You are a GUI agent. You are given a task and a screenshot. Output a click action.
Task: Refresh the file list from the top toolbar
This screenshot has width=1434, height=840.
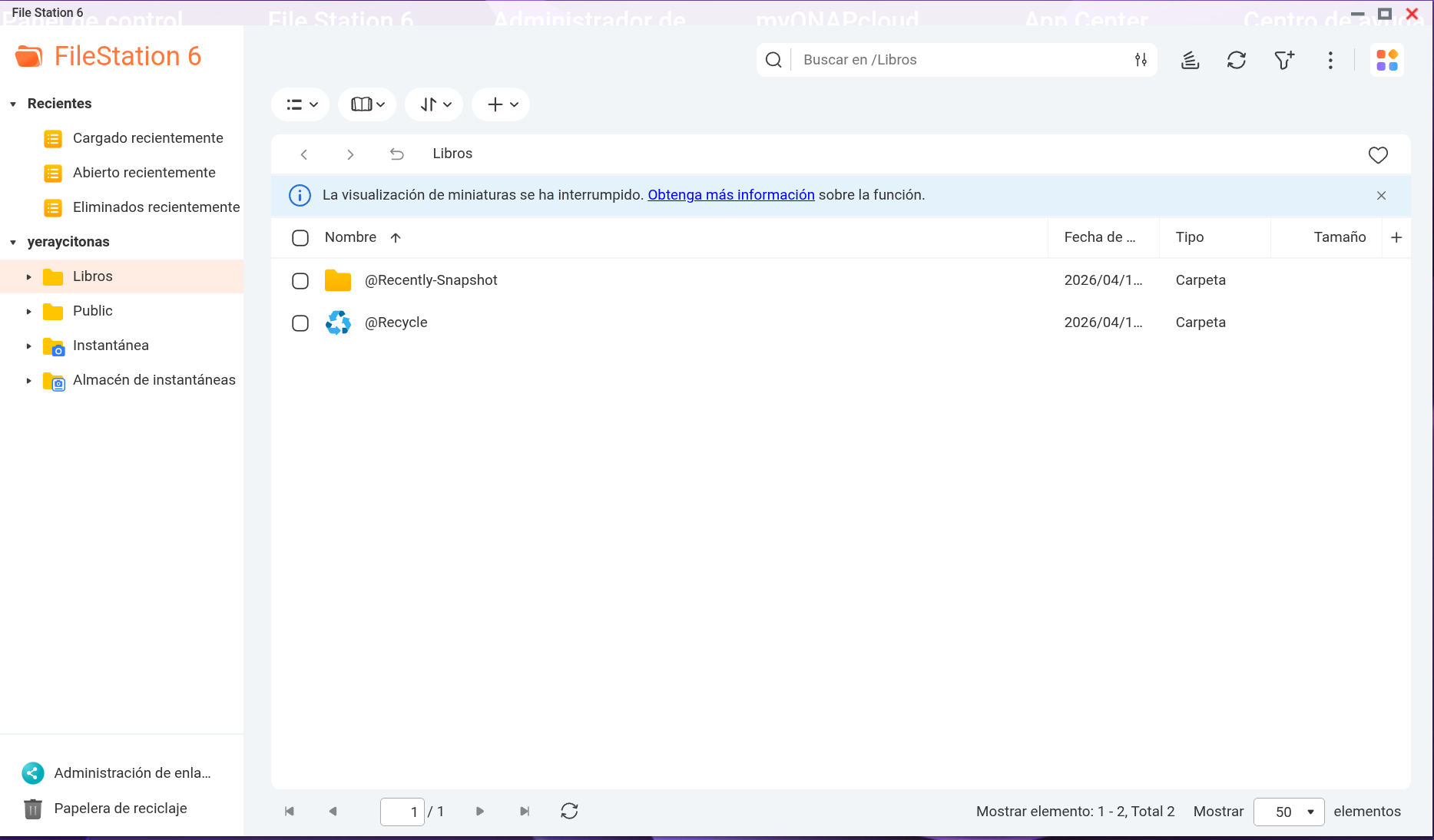point(1236,60)
